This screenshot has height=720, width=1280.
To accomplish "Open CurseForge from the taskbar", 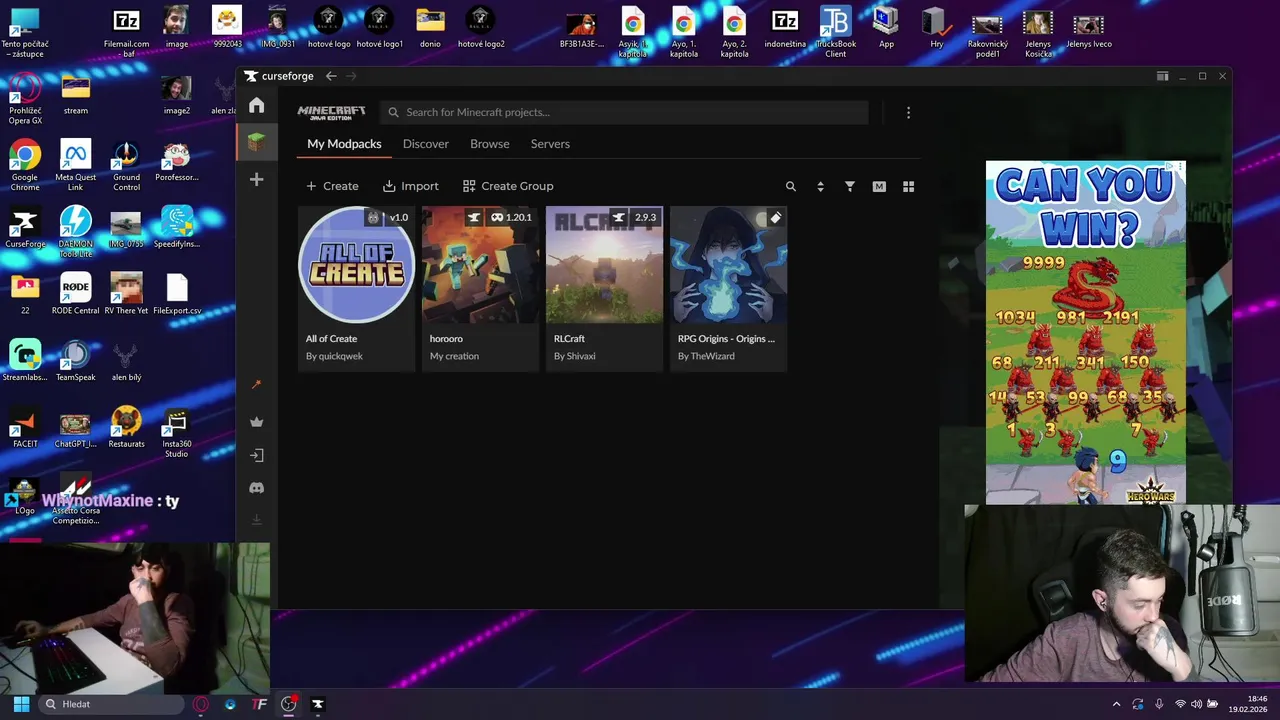I will click(x=318, y=704).
